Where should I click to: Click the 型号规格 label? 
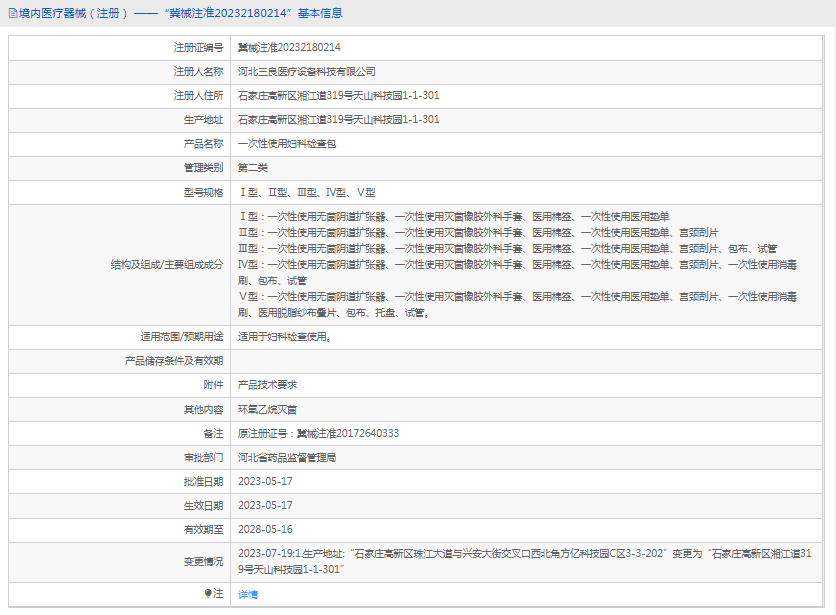pyautogui.click(x=203, y=193)
